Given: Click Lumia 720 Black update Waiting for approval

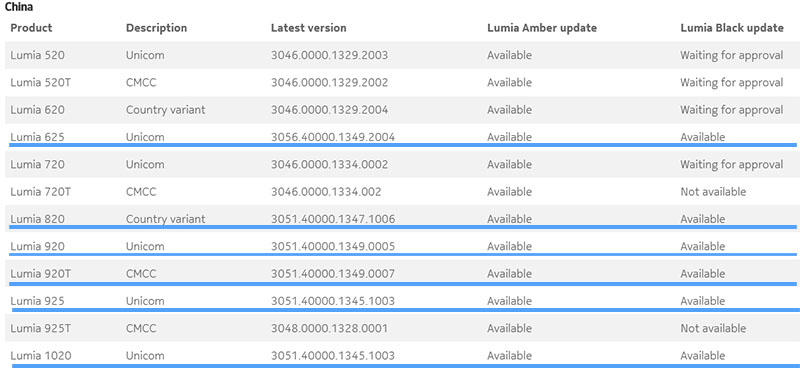Looking at the screenshot, I should pos(732,165).
